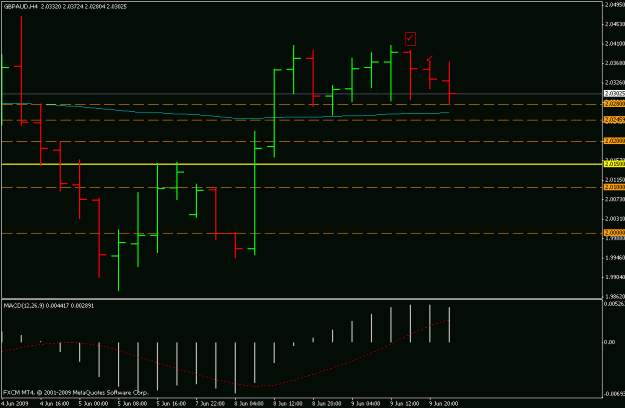Click the orange 2.01000 price label

click(614, 187)
